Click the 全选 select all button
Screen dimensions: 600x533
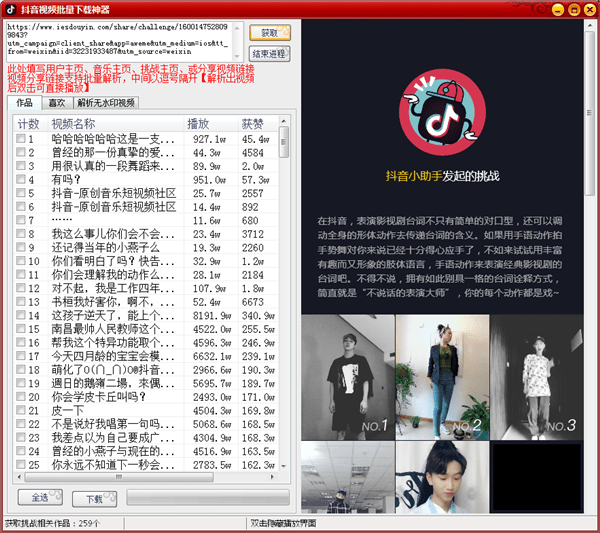coord(40,497)
